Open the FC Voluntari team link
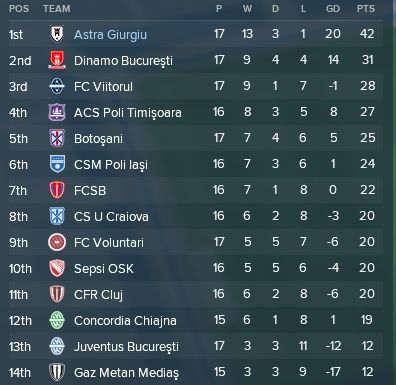Viewport: 396px width, 385px height. [109, 243]
